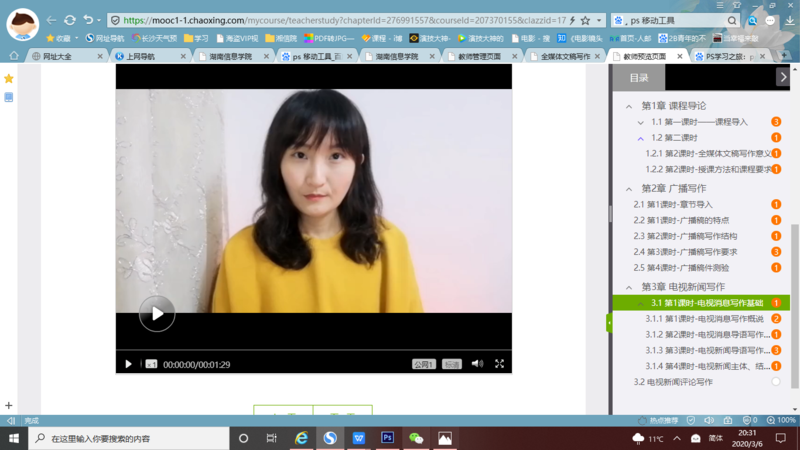Open Photoshop from the taskbar
The image size is (800, 450).
coord(387,438)
